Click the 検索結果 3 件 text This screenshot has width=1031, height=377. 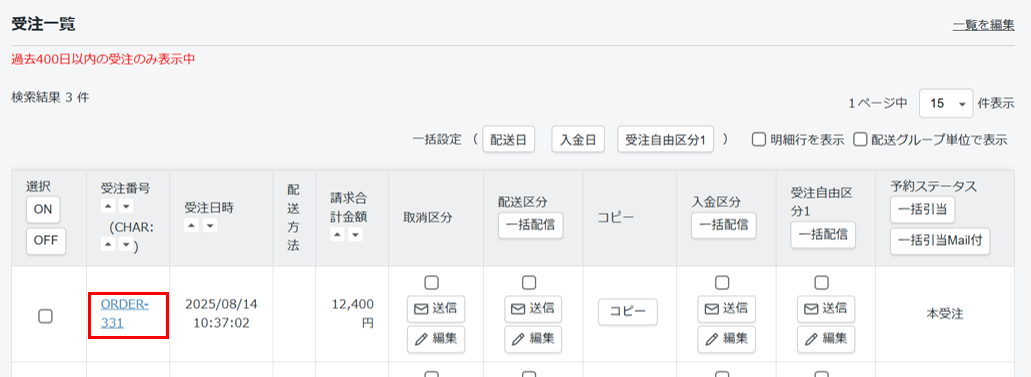pyautogui.click(x=50, y=97)
